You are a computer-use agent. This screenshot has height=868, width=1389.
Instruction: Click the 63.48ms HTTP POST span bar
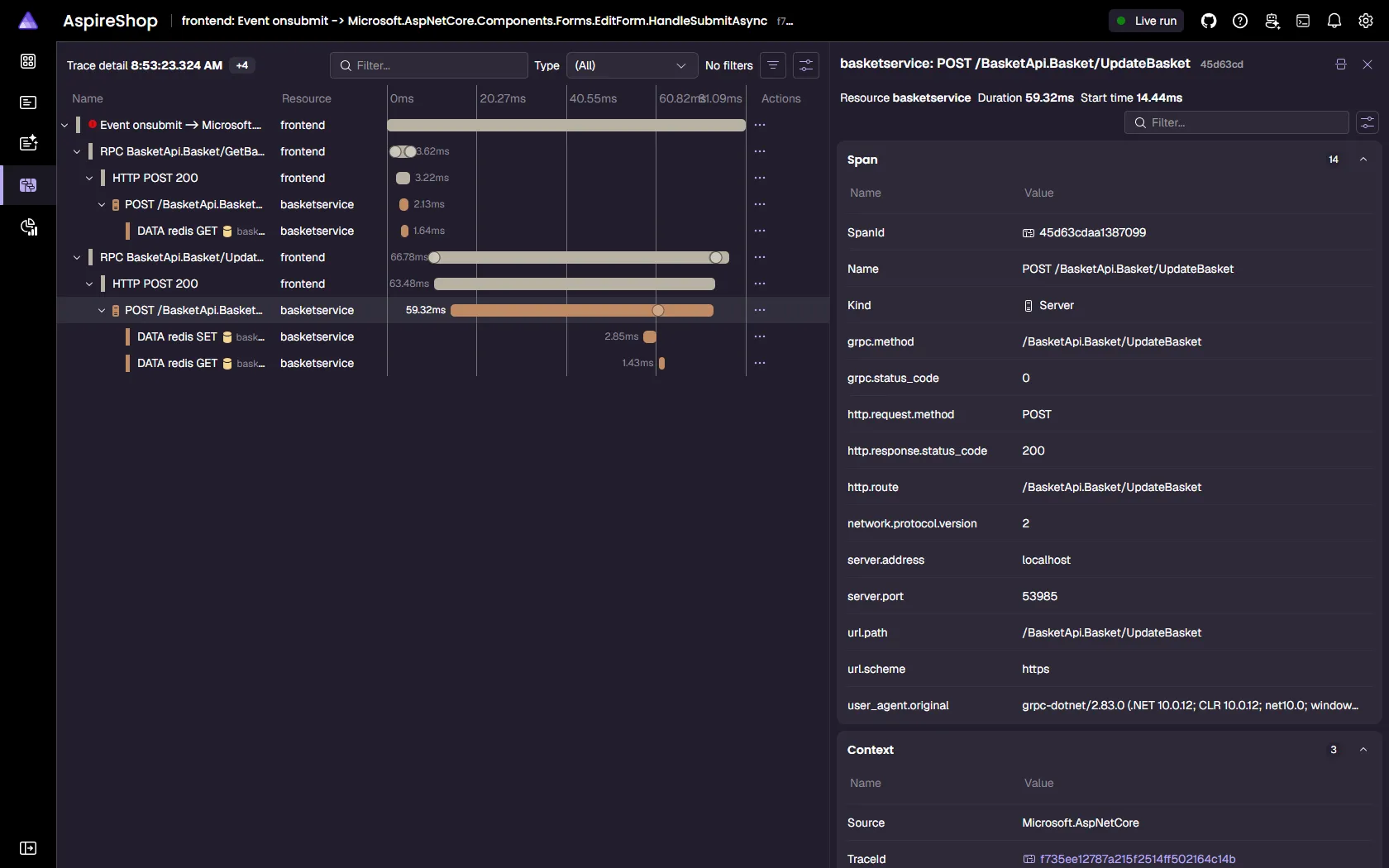[575, 284]
